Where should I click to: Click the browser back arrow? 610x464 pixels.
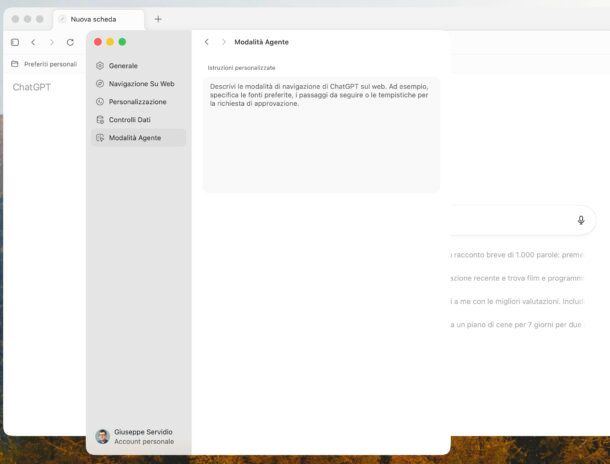(x=33, y=42)
